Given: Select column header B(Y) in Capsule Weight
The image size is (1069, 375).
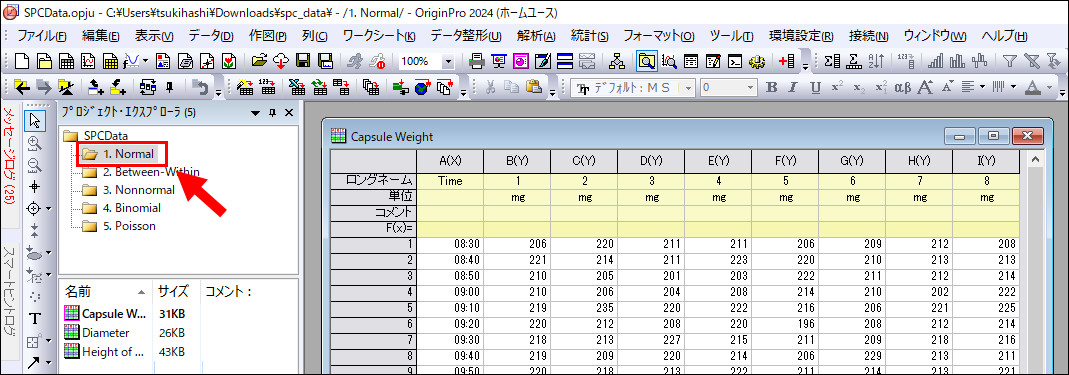Looking at the screenshot, I should pyautogui.click(x=517, y=162).
